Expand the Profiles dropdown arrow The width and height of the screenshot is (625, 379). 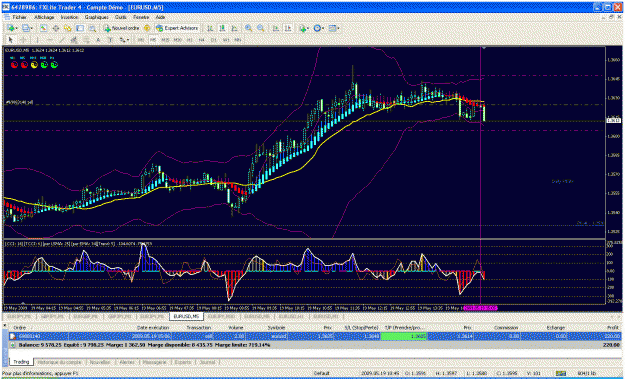pyautogui.click(x=32, y=28)
